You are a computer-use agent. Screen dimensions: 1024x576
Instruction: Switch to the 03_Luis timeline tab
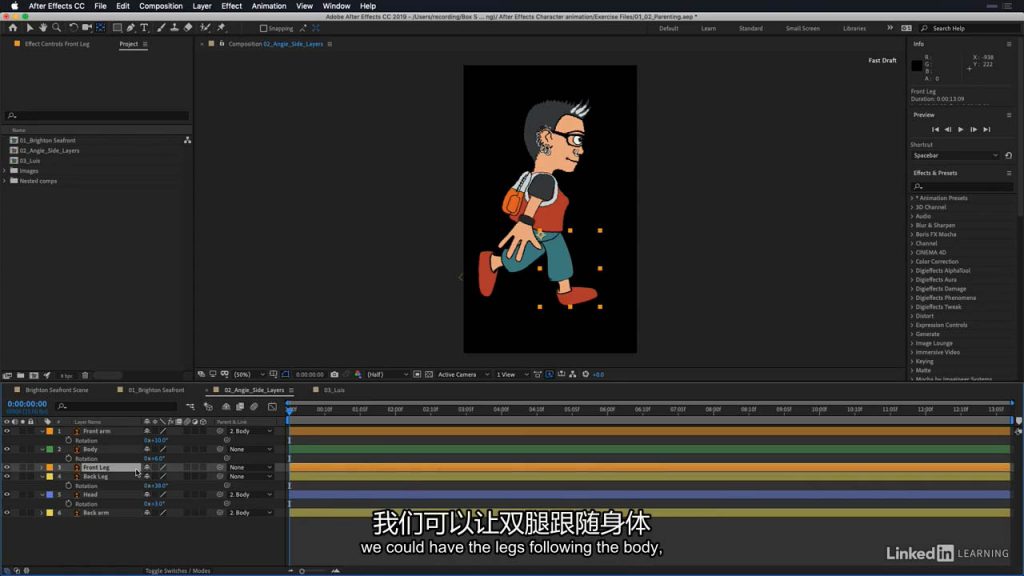pyautogui.click(x=334, y=390)
